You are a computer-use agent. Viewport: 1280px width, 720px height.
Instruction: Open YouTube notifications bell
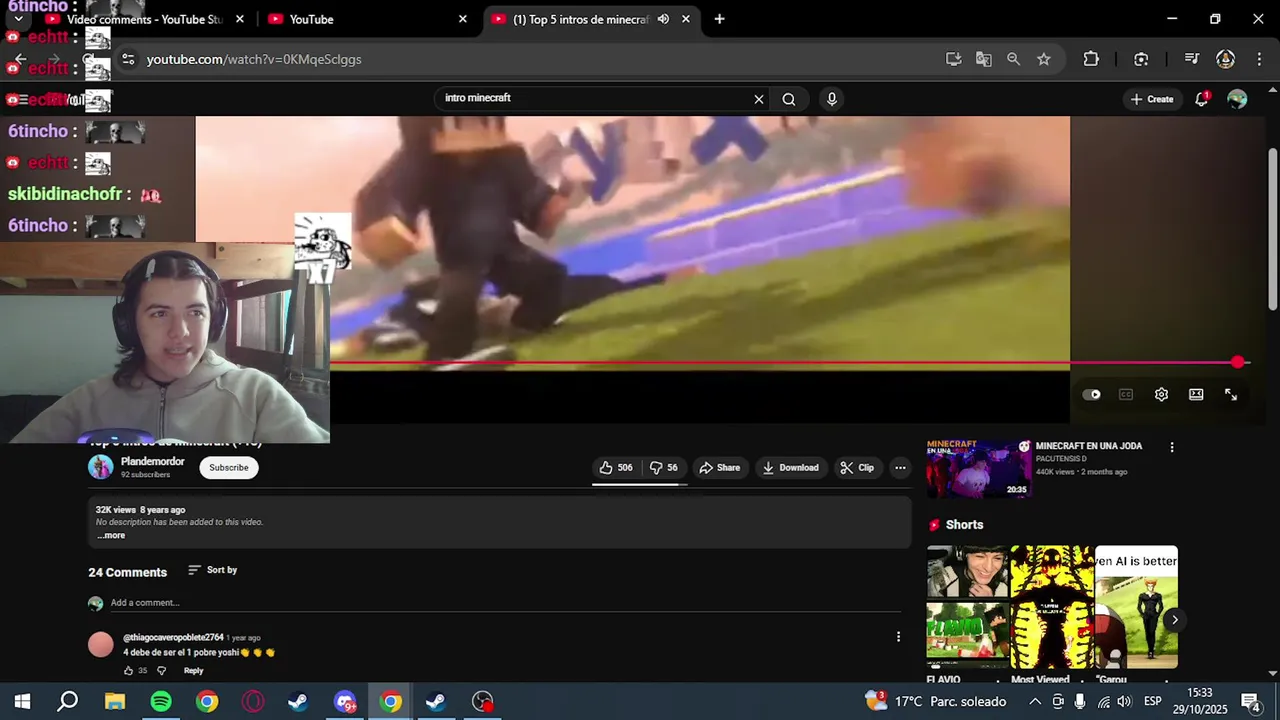tap(1202, 99)
